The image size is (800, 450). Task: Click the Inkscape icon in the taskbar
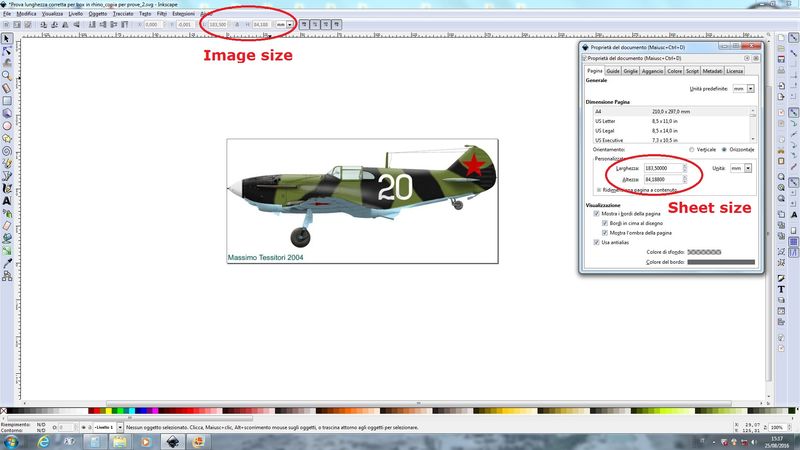173,441
